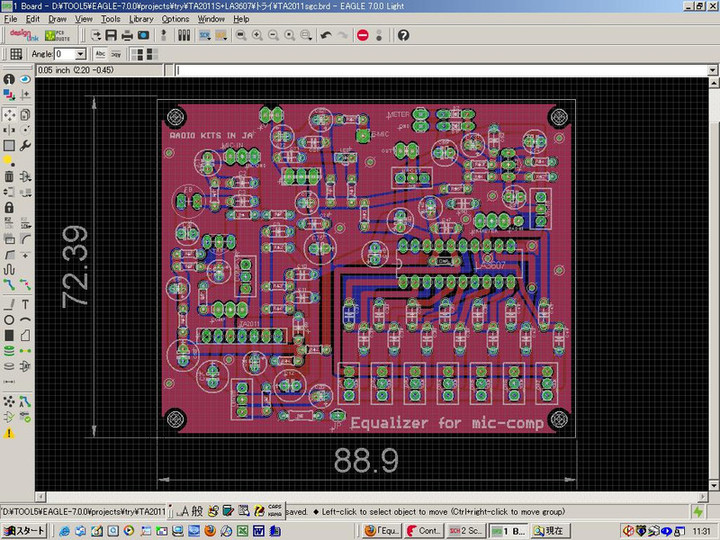Click the Grid settings icon
Screen dimensions: 720x540
coord(16,54)
